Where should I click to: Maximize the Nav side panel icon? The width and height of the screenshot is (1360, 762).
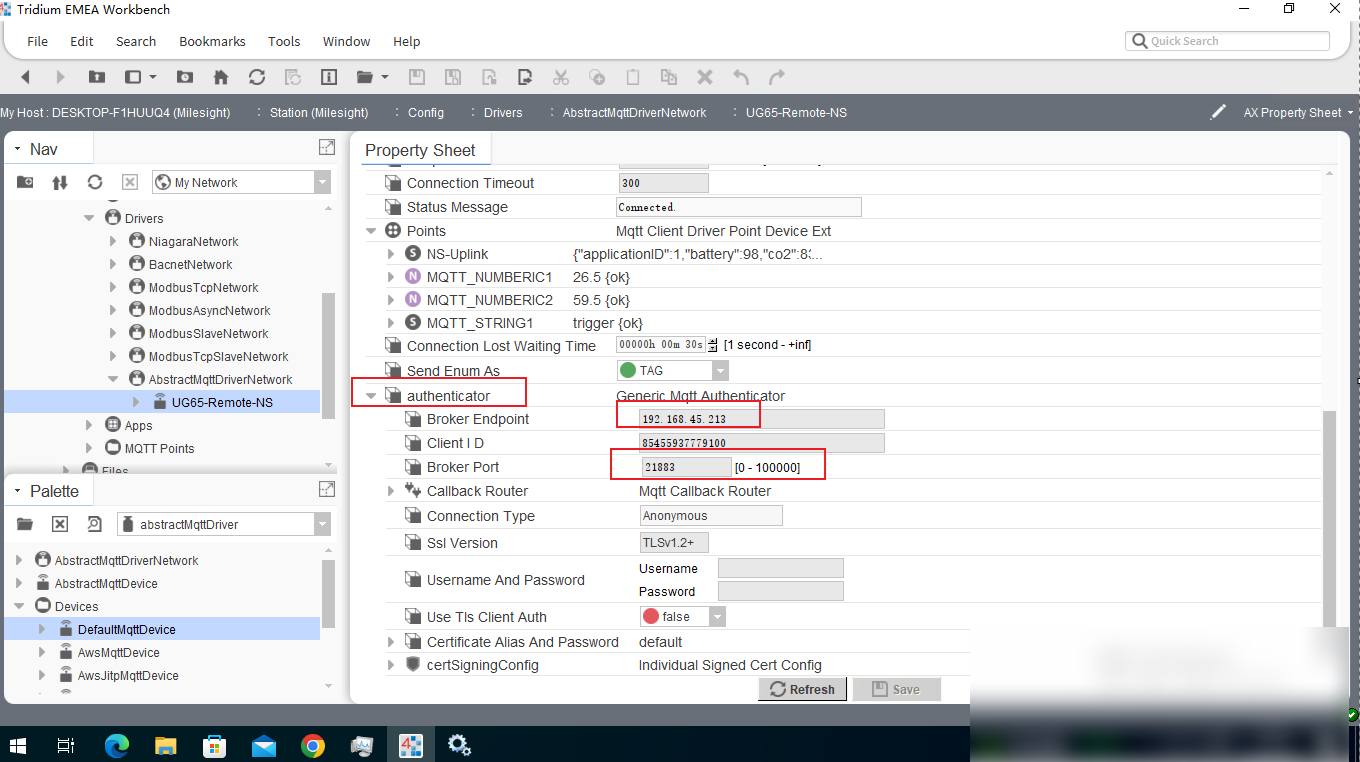point(327,148)
